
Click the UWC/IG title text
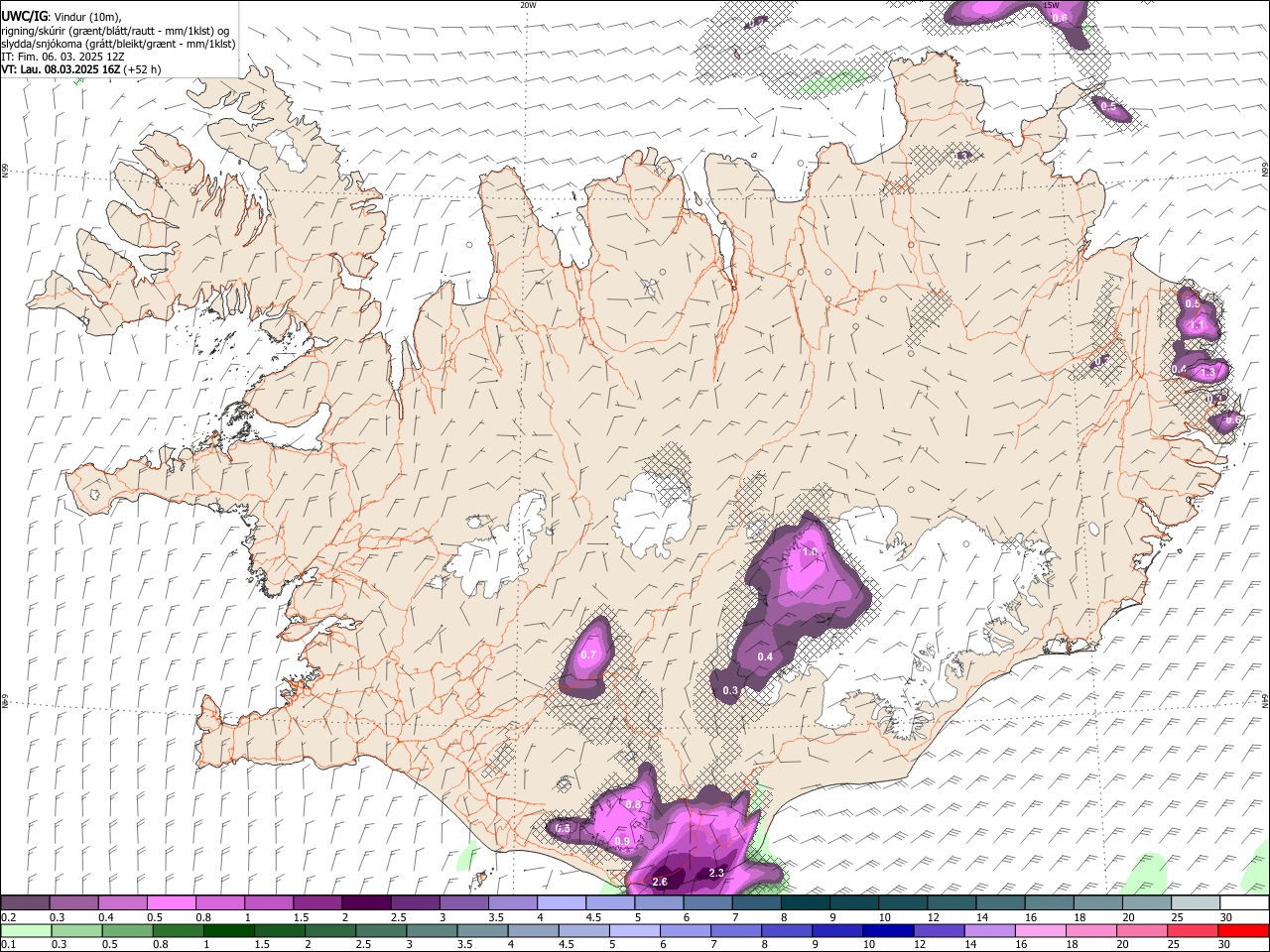click(24, 16)
